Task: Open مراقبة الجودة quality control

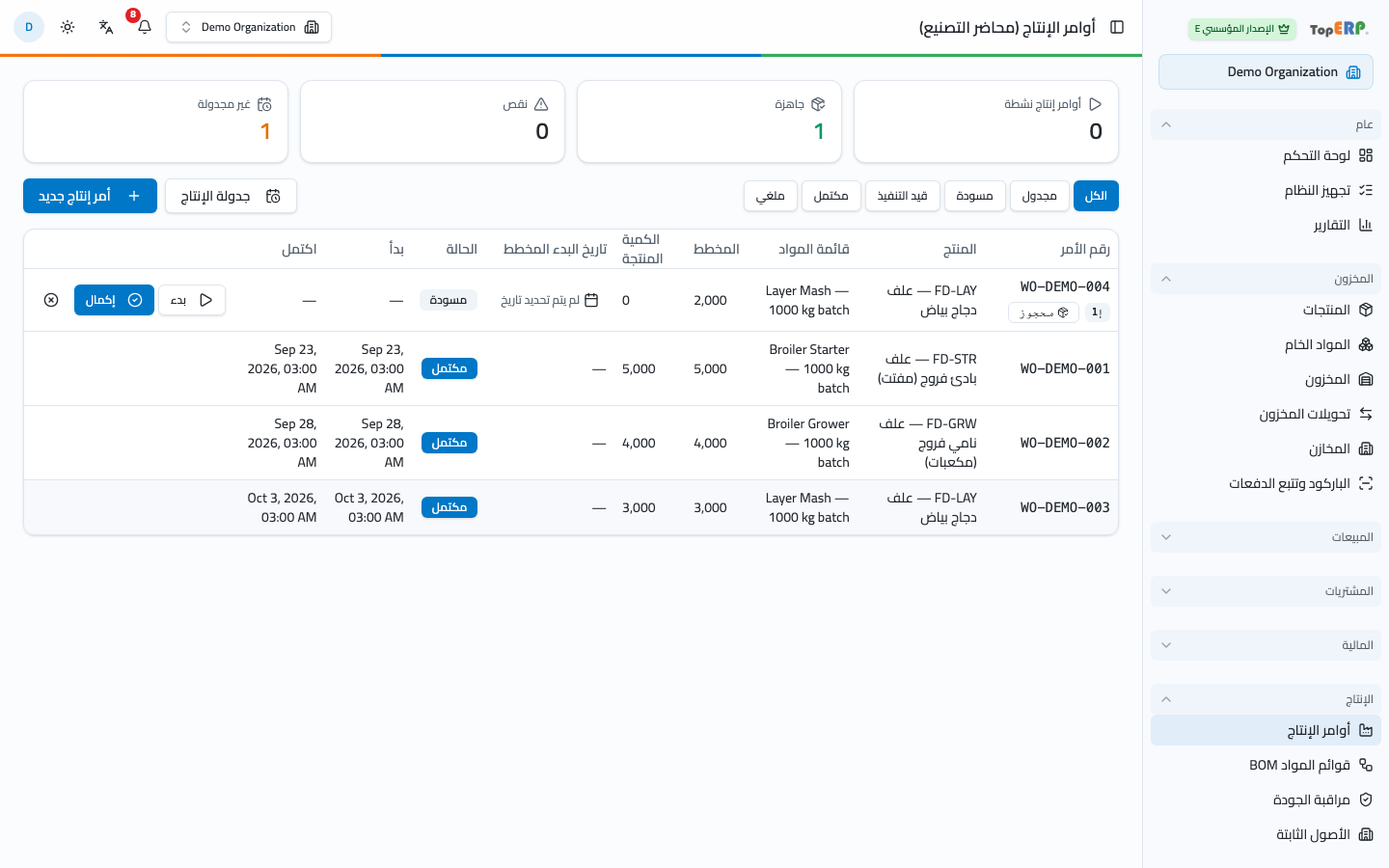Action: coord(1266,800)
